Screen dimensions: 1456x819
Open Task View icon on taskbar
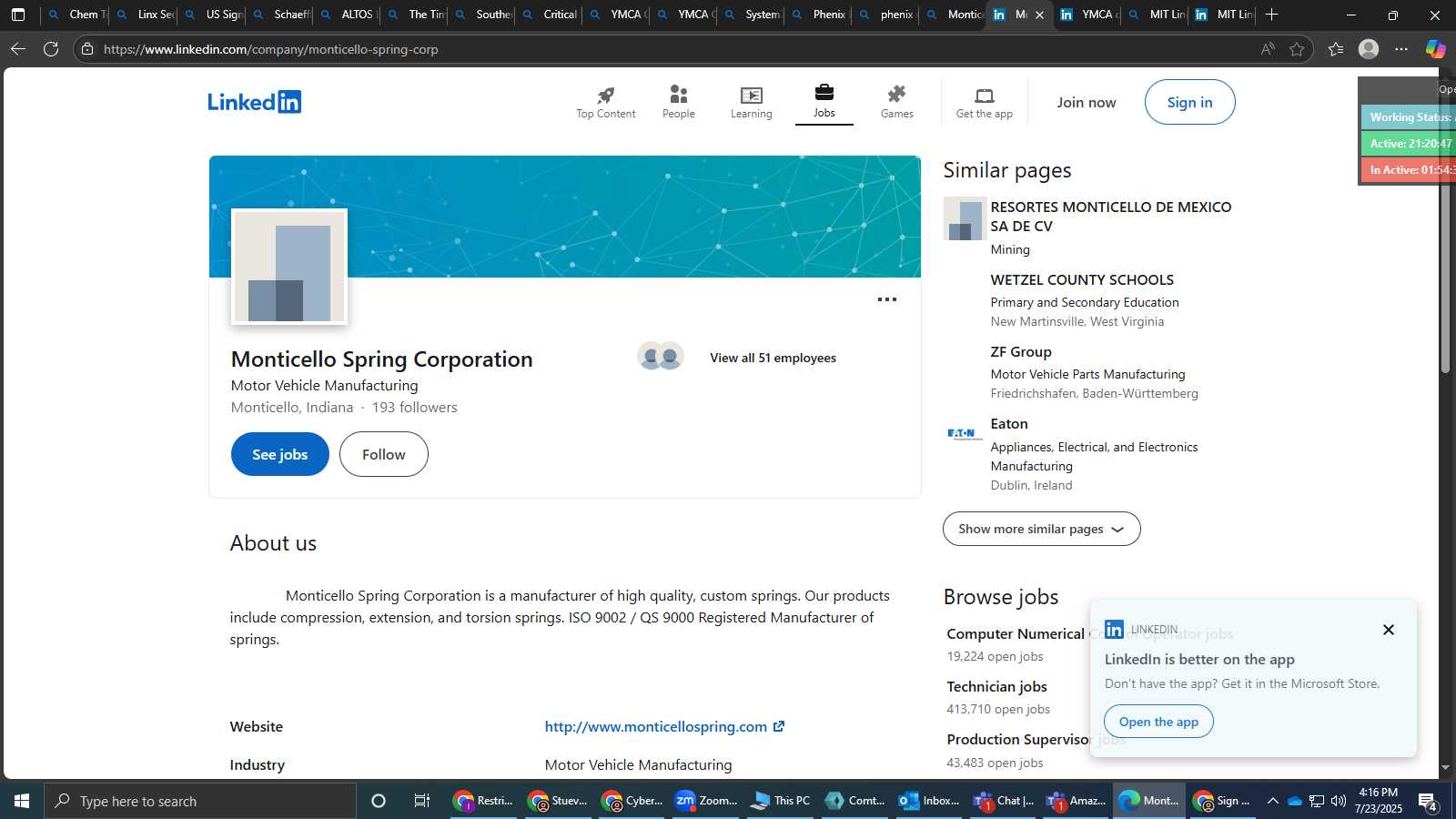[x=422, y=801]
